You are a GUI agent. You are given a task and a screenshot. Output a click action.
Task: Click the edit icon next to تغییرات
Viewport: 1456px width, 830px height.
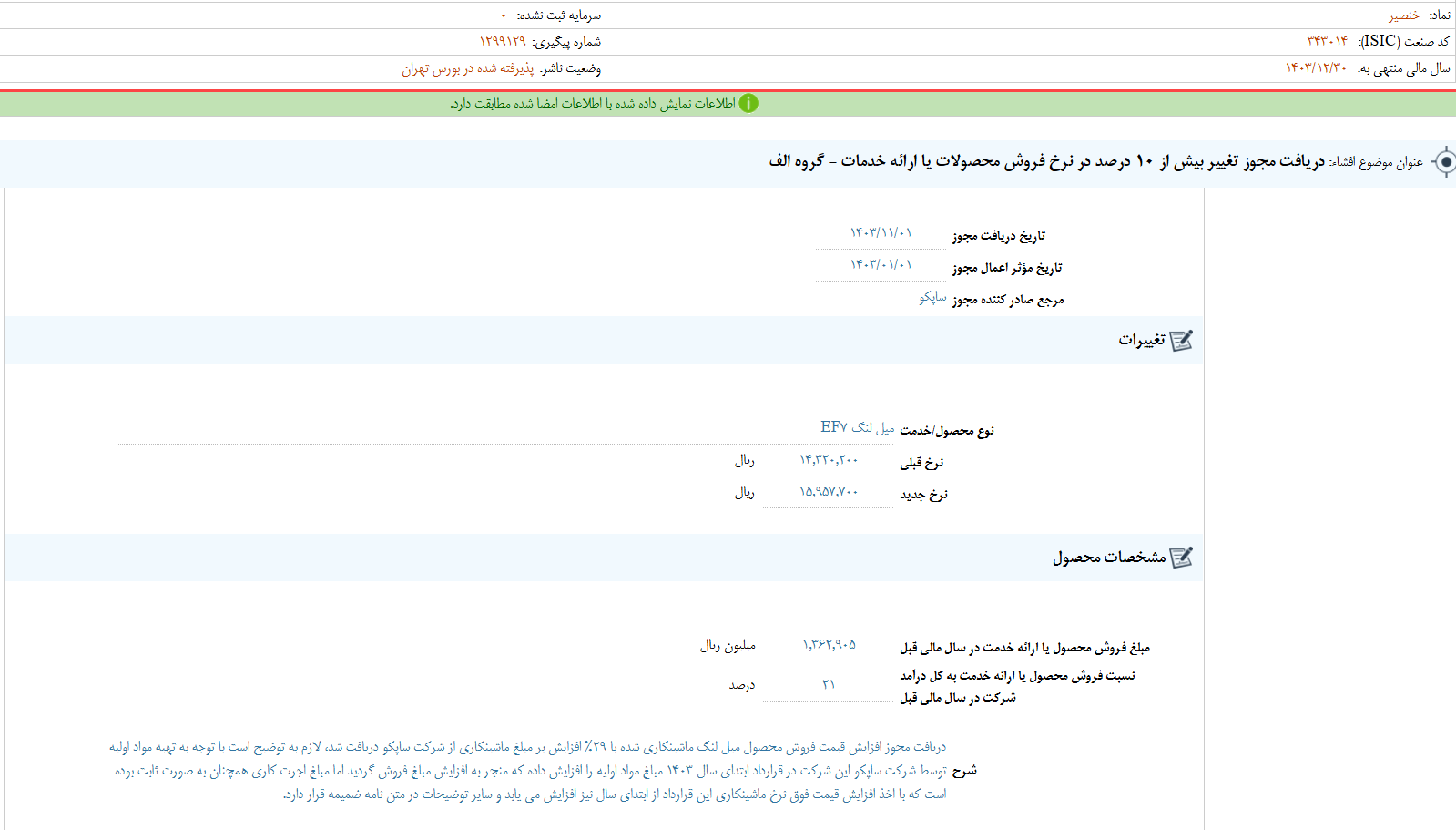click(x=1182, y=341)
